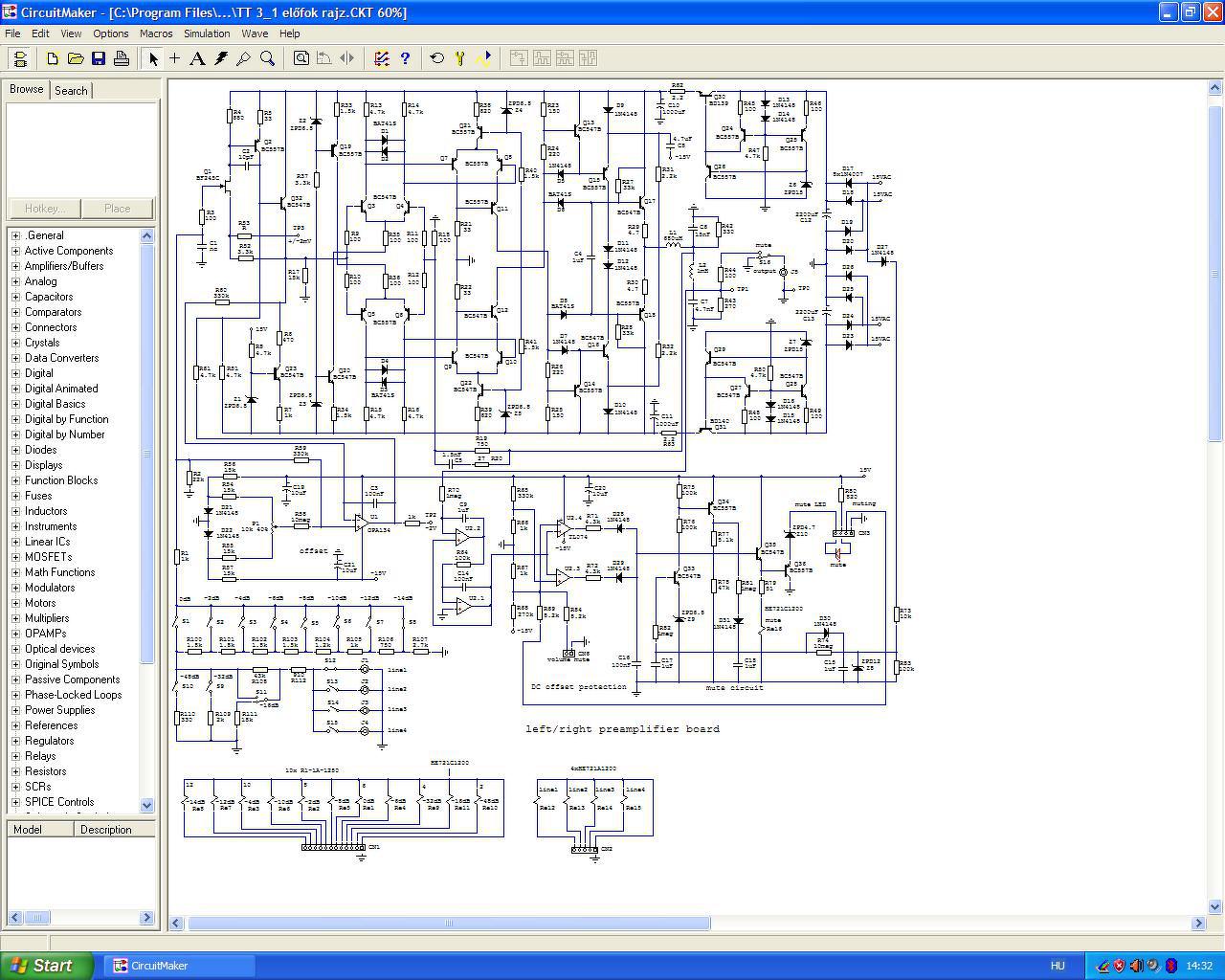Viewport: 1225px width, 980px height.
Task: Click the Mirror icon
Action: [x=347, y=58]
